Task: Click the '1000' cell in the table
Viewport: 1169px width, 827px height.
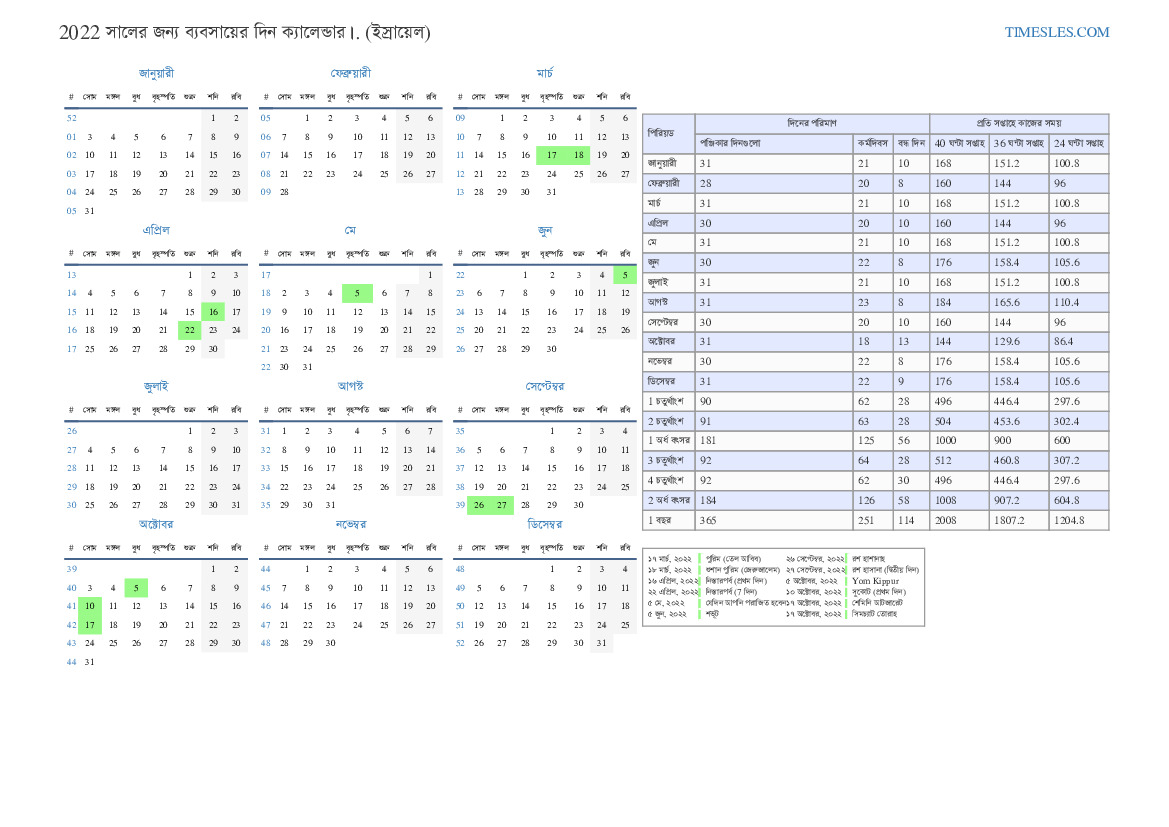Action: click(x=959, y=441)
